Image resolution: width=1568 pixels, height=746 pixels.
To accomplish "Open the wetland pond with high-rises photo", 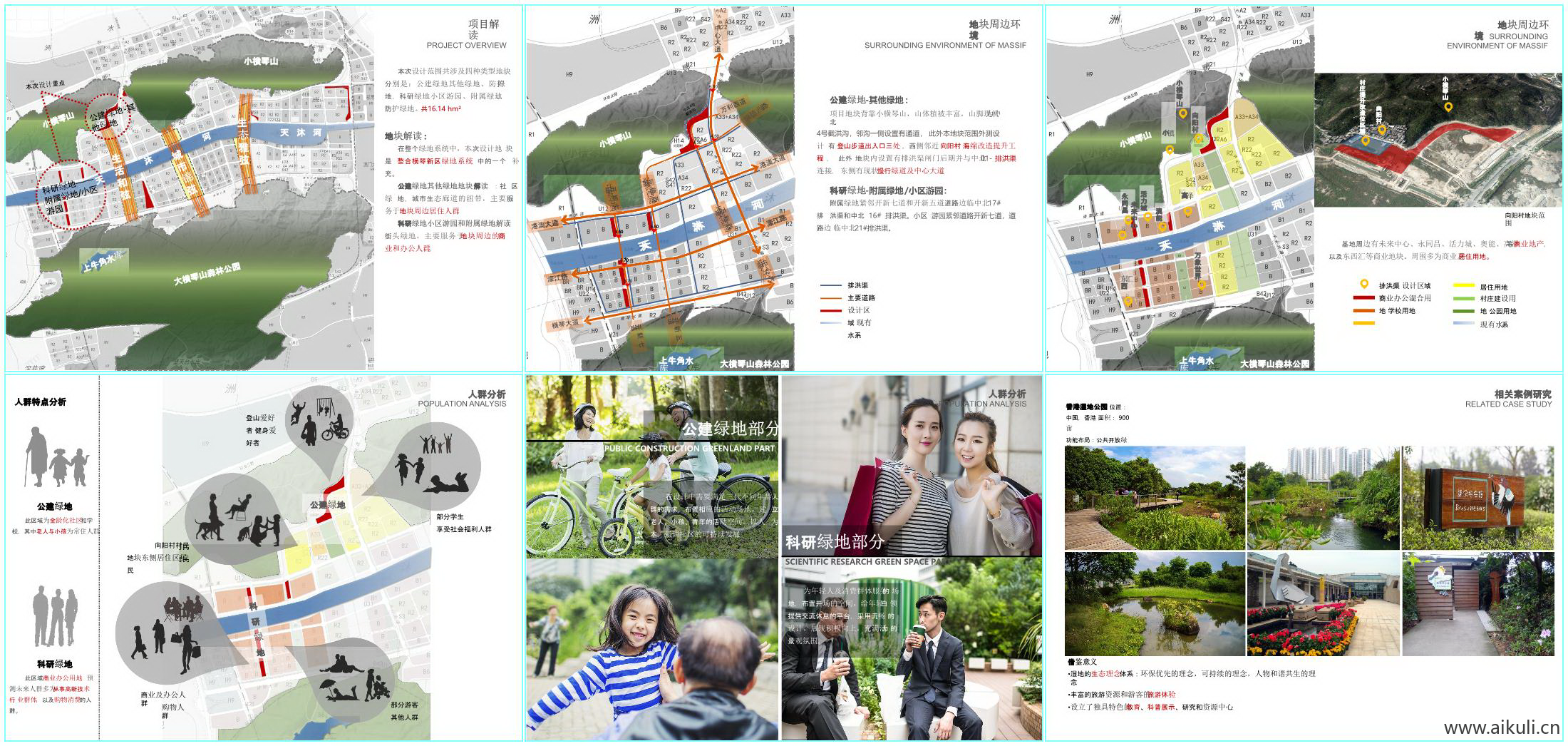I will [1324, 498].
